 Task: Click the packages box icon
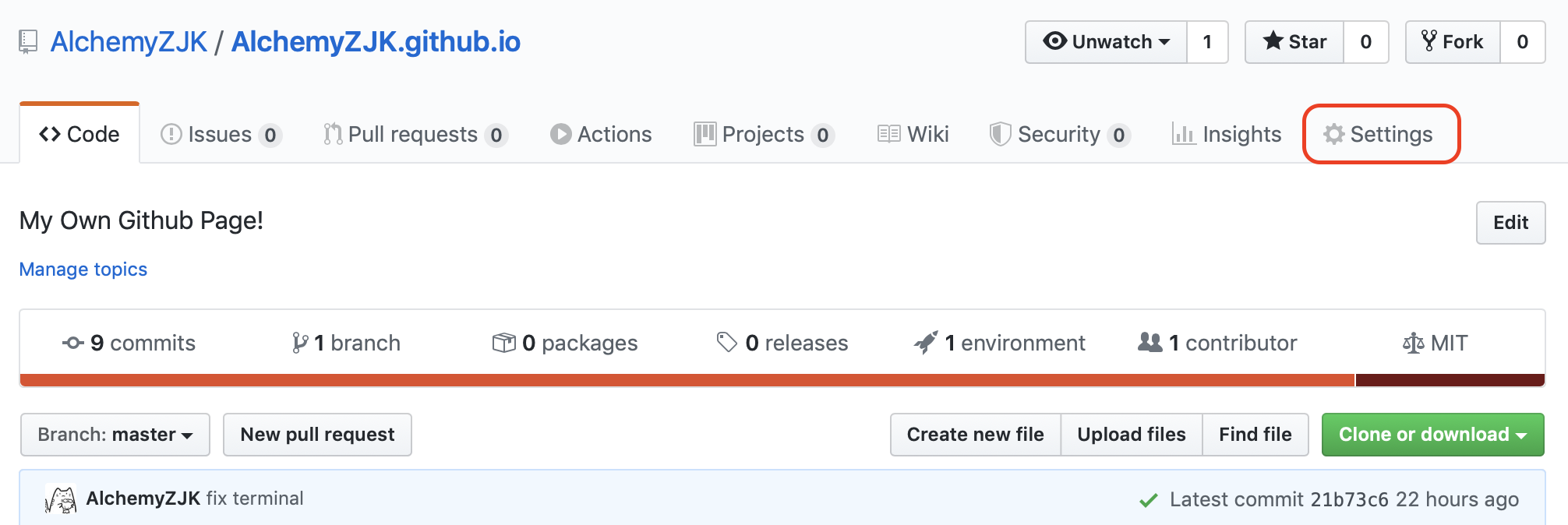pyautogui.click(x=504, y=343)
